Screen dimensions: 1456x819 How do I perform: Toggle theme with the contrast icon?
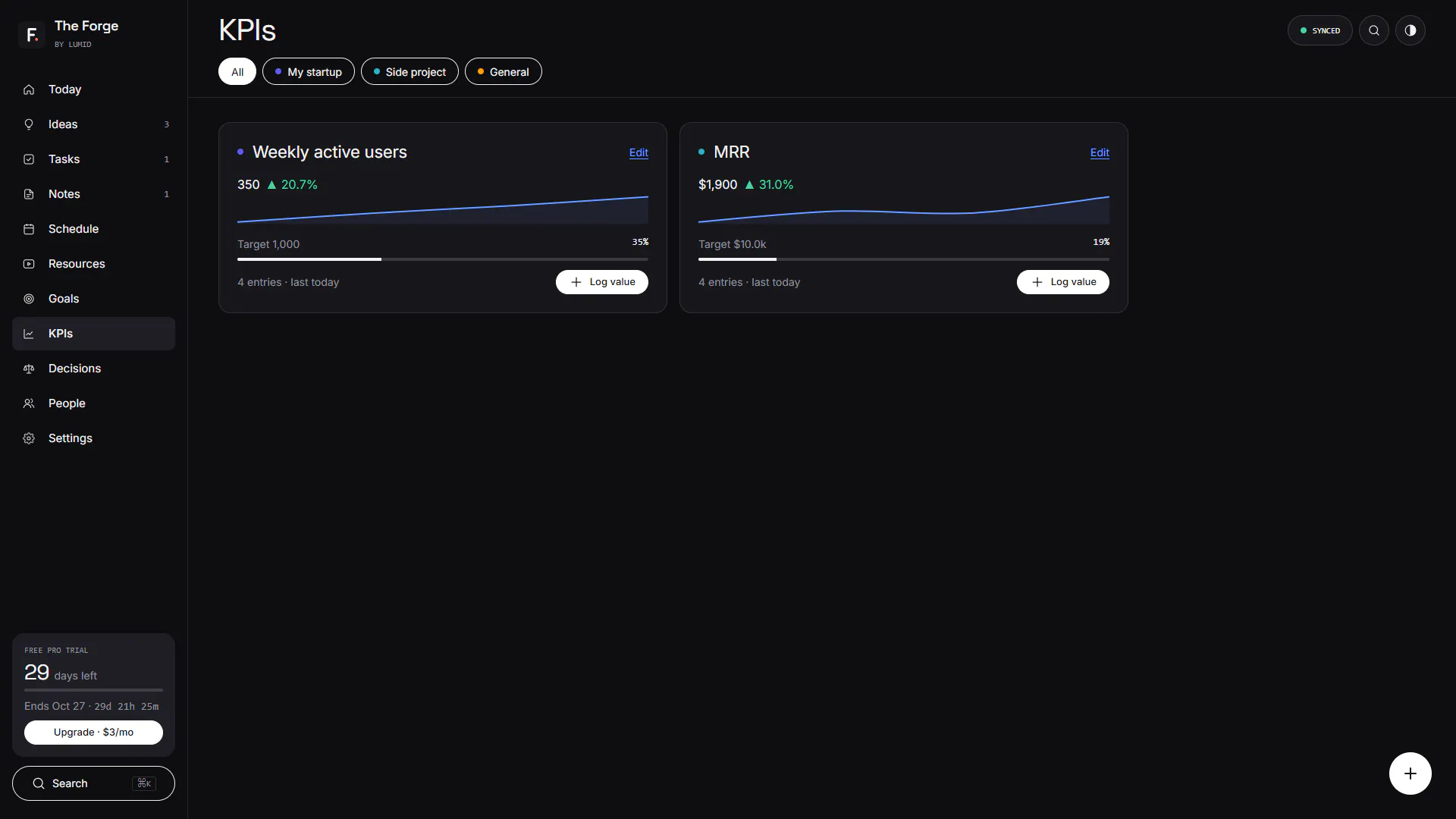(x=1410, y=30)
